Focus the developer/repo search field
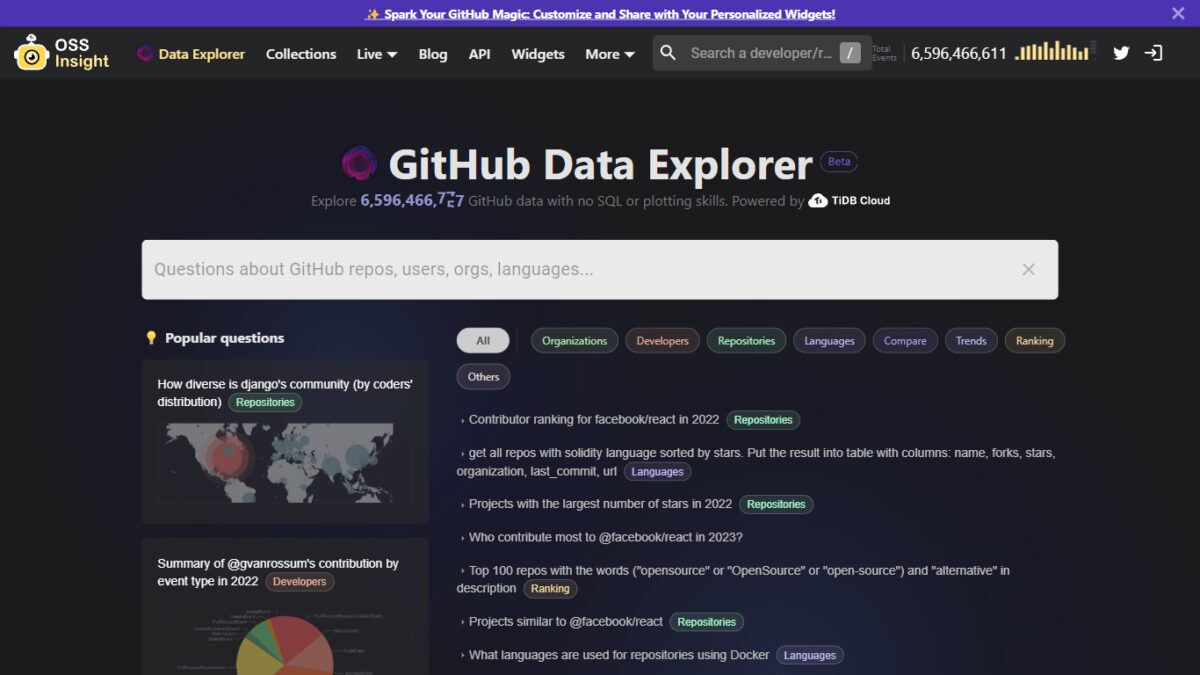Image resolution: width=1200 pixels, height=675 pixels. [761, 53]
